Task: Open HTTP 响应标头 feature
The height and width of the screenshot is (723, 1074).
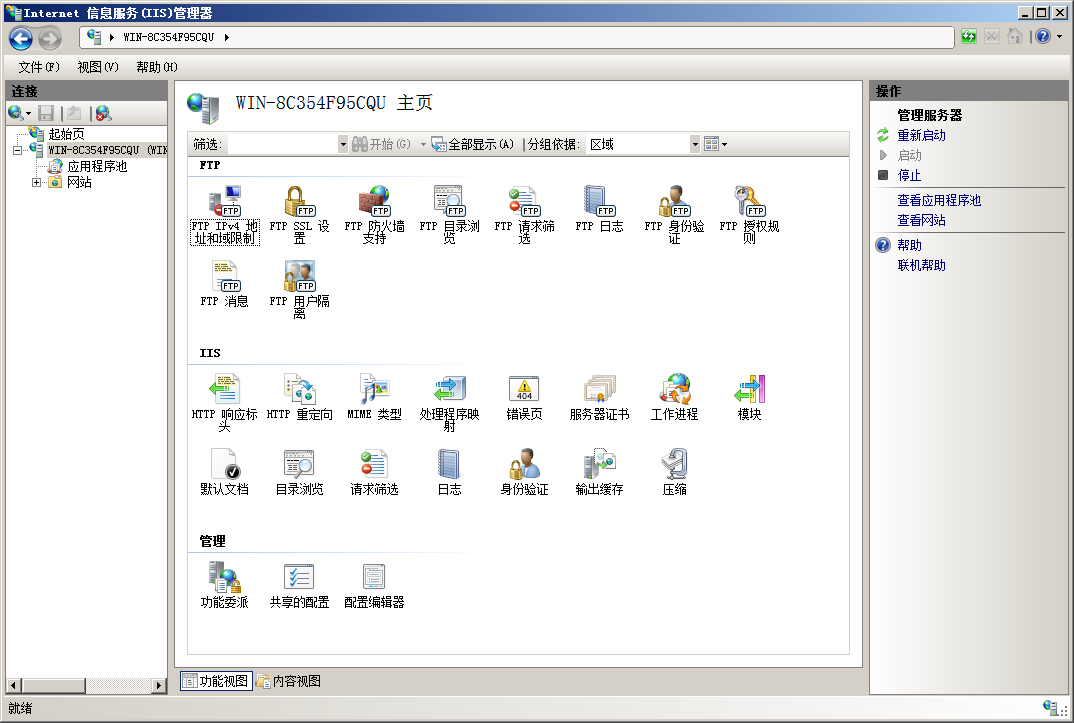Action: [225, 403]
